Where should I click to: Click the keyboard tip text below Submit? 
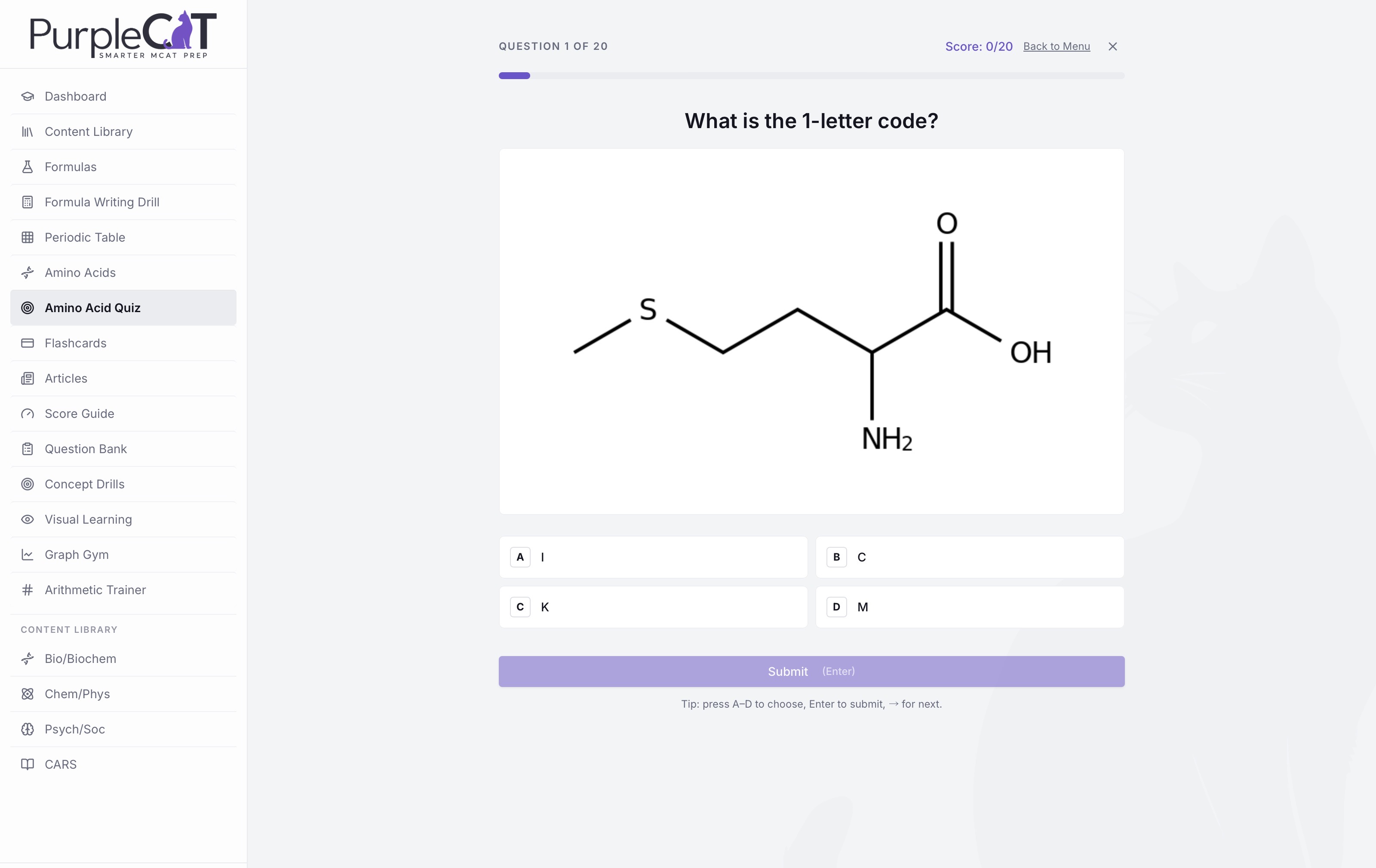click(811, 704)
